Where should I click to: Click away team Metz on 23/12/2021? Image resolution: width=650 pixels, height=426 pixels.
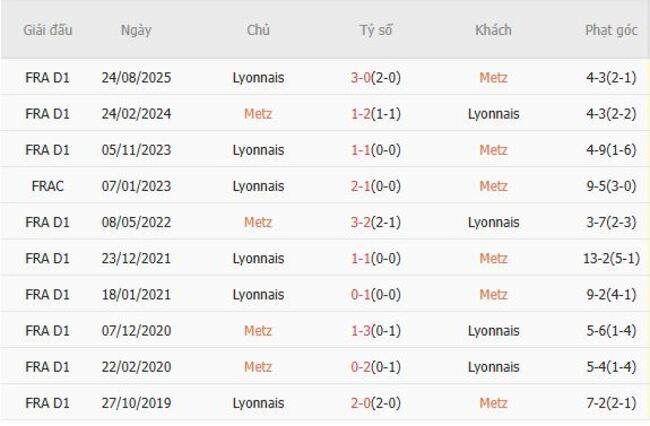click(493, 258)
